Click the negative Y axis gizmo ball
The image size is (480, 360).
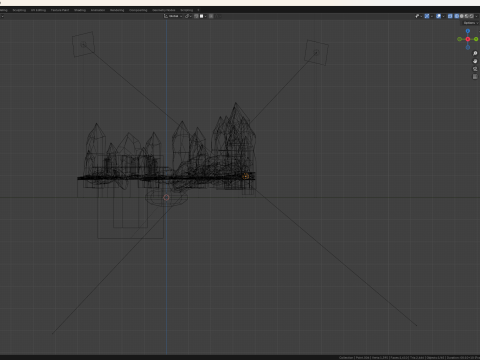click(459, 39)
